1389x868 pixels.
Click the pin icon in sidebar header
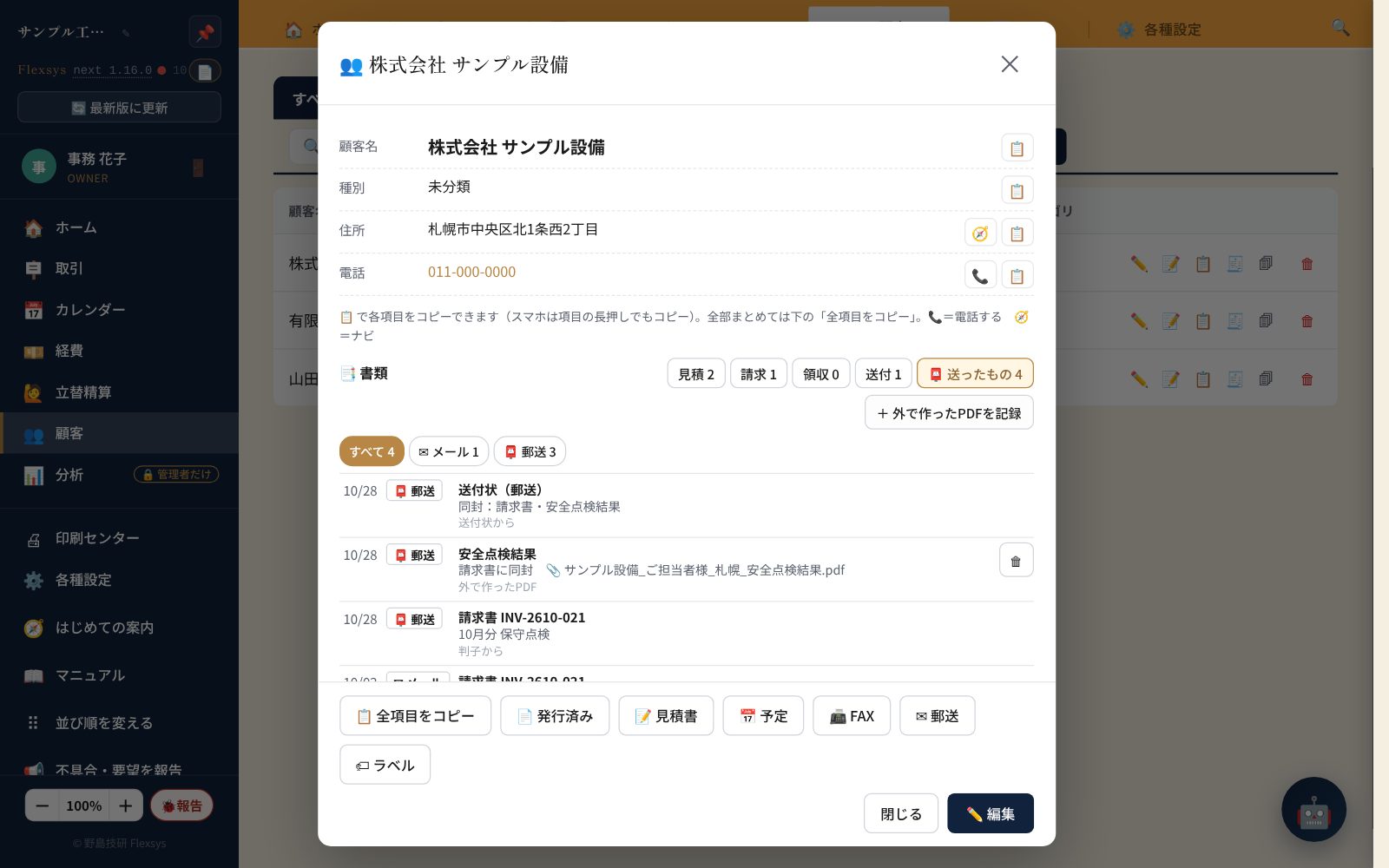coord(205,33)
